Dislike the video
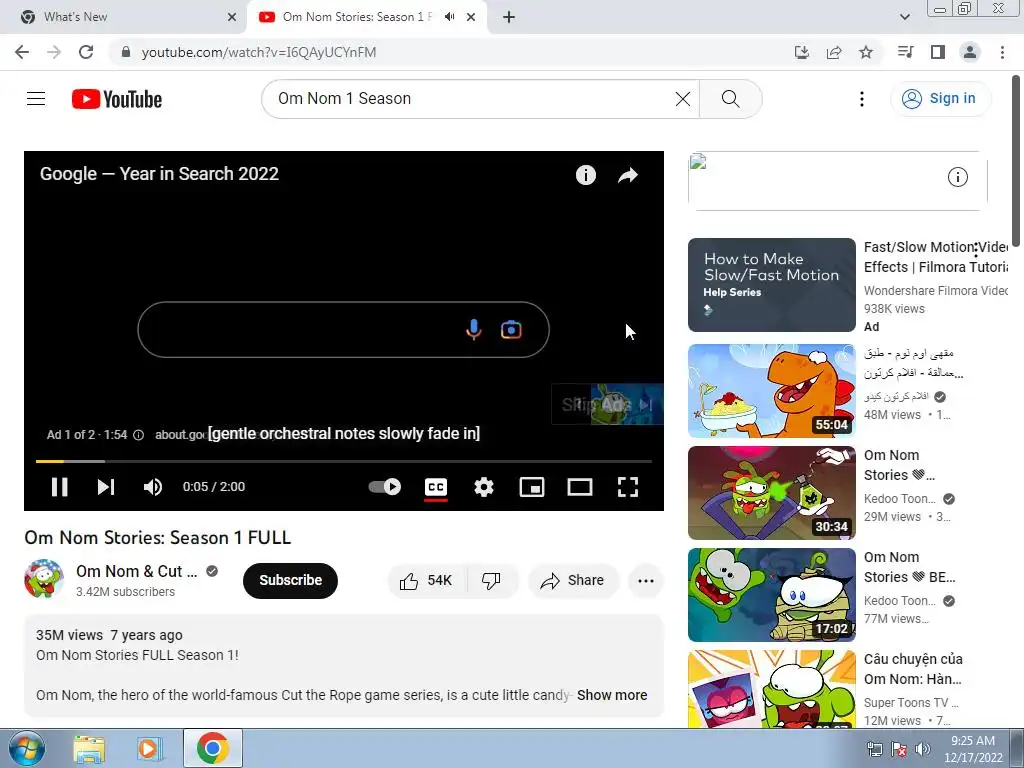Viewport: 1024px width, 768px height. [491, 580]
